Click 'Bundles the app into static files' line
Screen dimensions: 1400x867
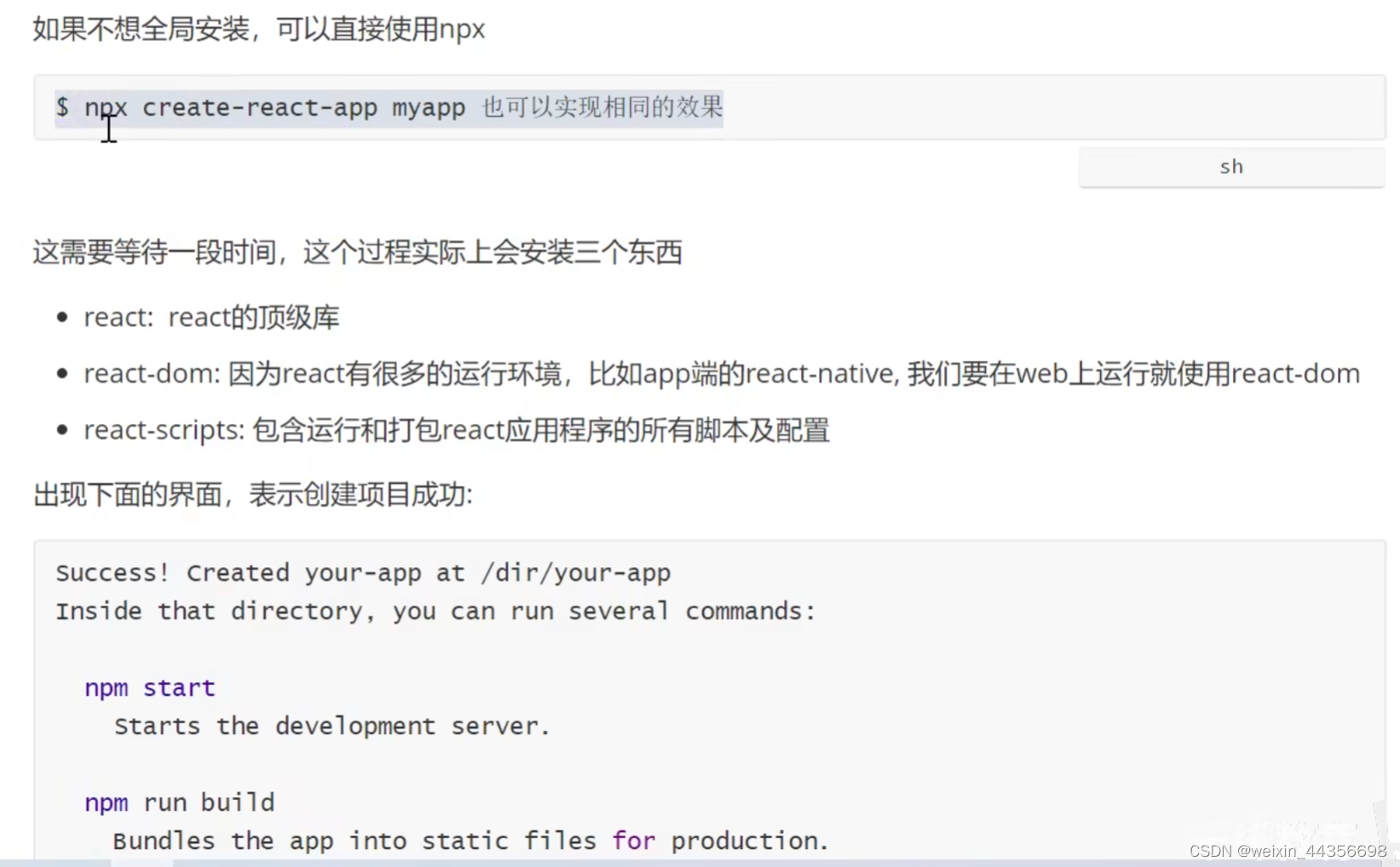[x=470, y=841]
